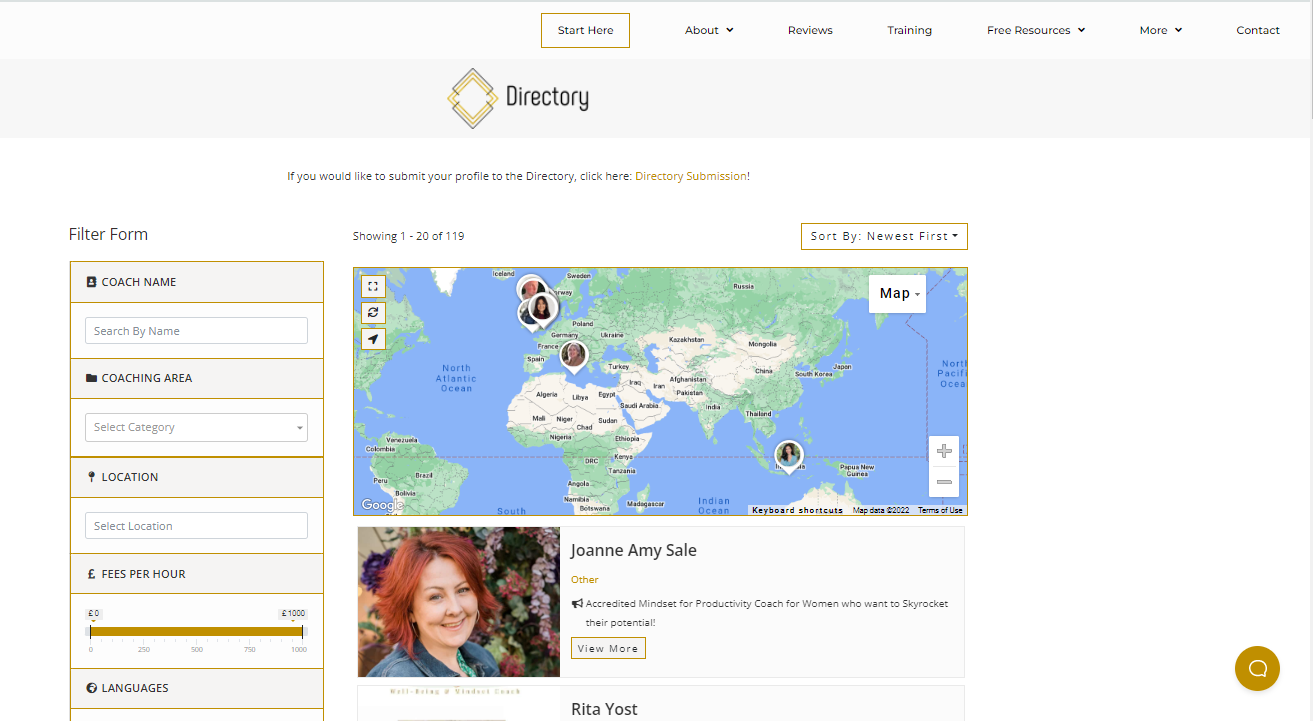Open Rita Yost profile title
The height and width of the screenshot is (721, 1313).
pyautogui.click(x=604, y=709)
